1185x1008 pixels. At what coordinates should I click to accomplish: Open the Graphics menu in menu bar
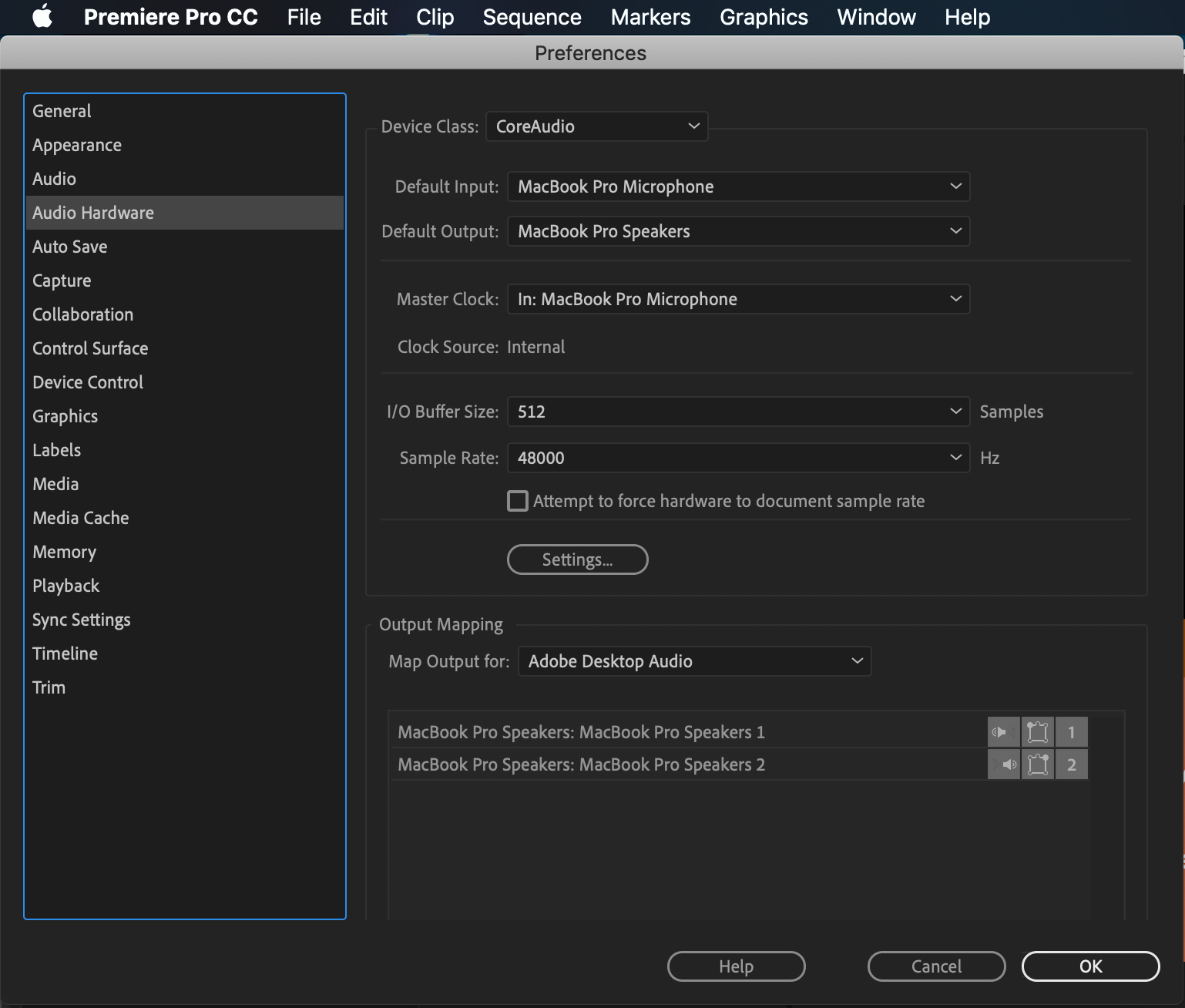click(x=764, y=17)
